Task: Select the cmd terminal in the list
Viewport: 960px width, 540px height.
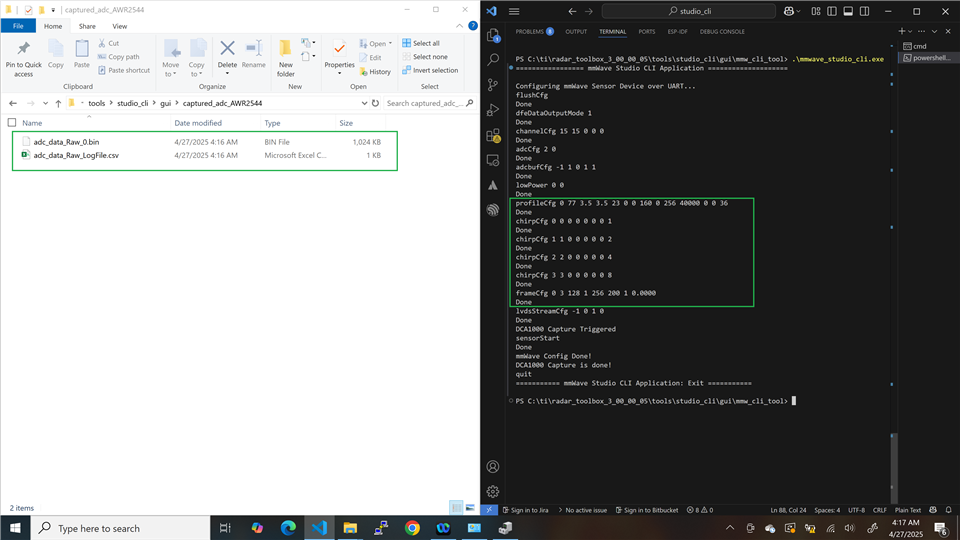Action: click(x=926, y=46)
